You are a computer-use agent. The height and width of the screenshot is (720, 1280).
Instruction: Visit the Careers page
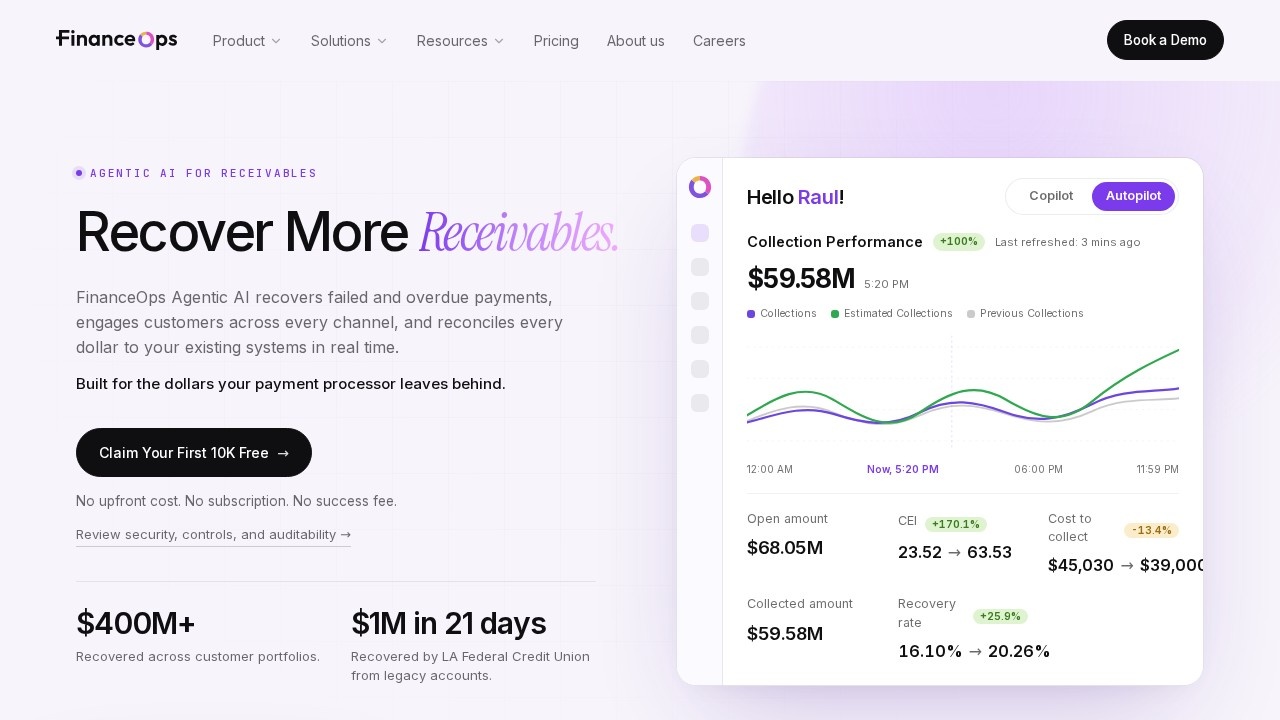pyautogui.click(x=719, y=41)
